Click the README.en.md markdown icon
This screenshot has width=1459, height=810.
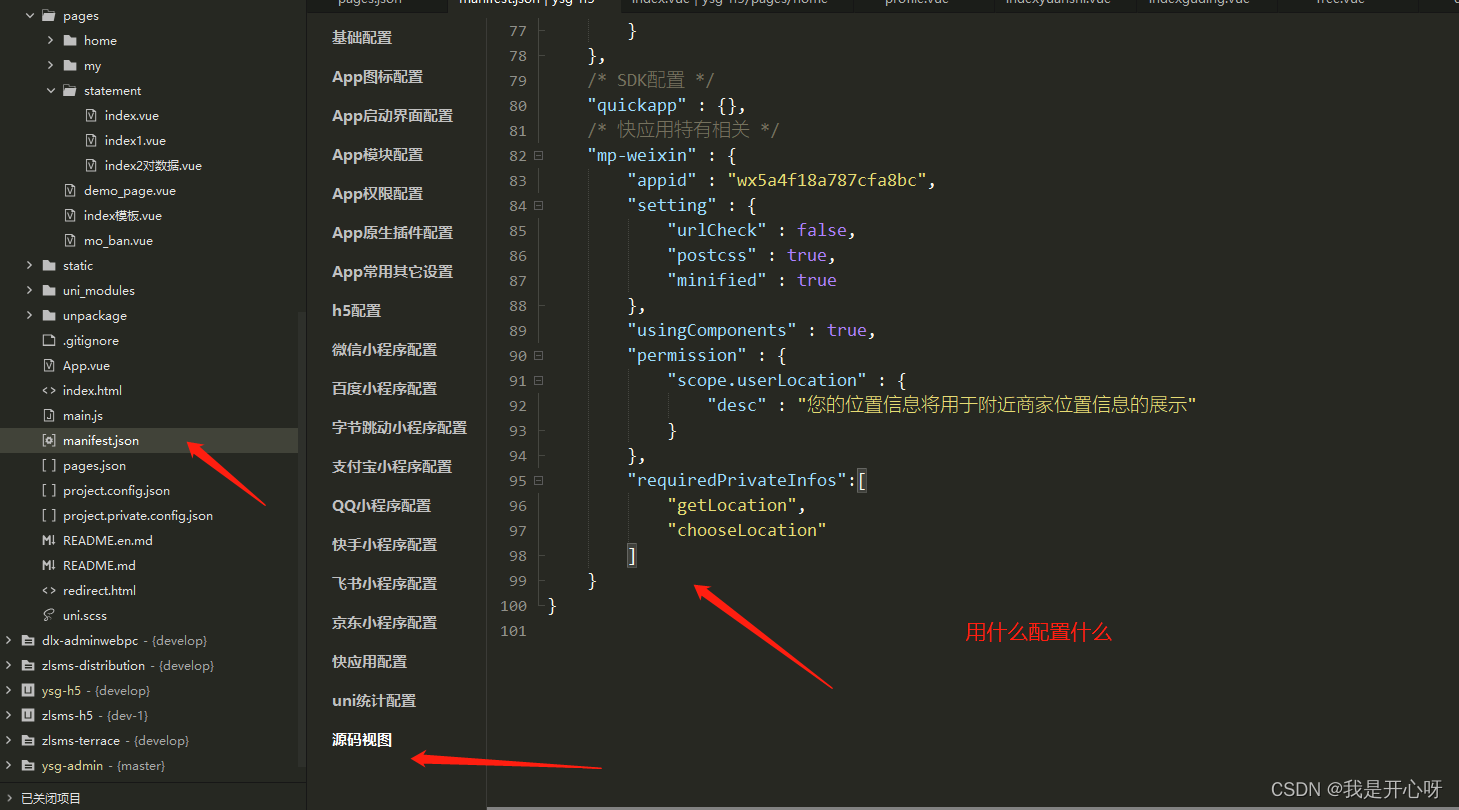tap(49, 541)
